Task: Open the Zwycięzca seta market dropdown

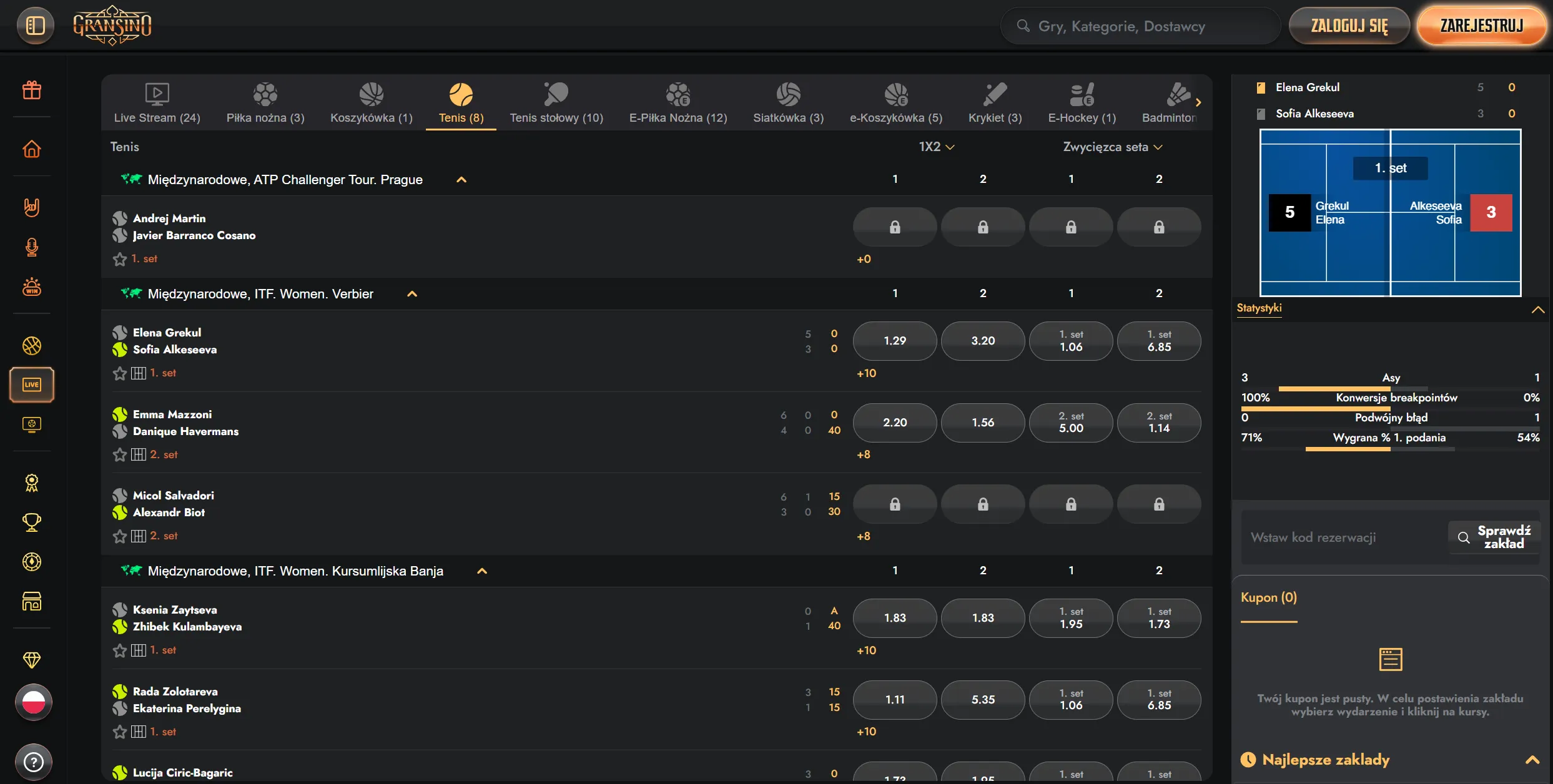Action: coord(1113,147)
